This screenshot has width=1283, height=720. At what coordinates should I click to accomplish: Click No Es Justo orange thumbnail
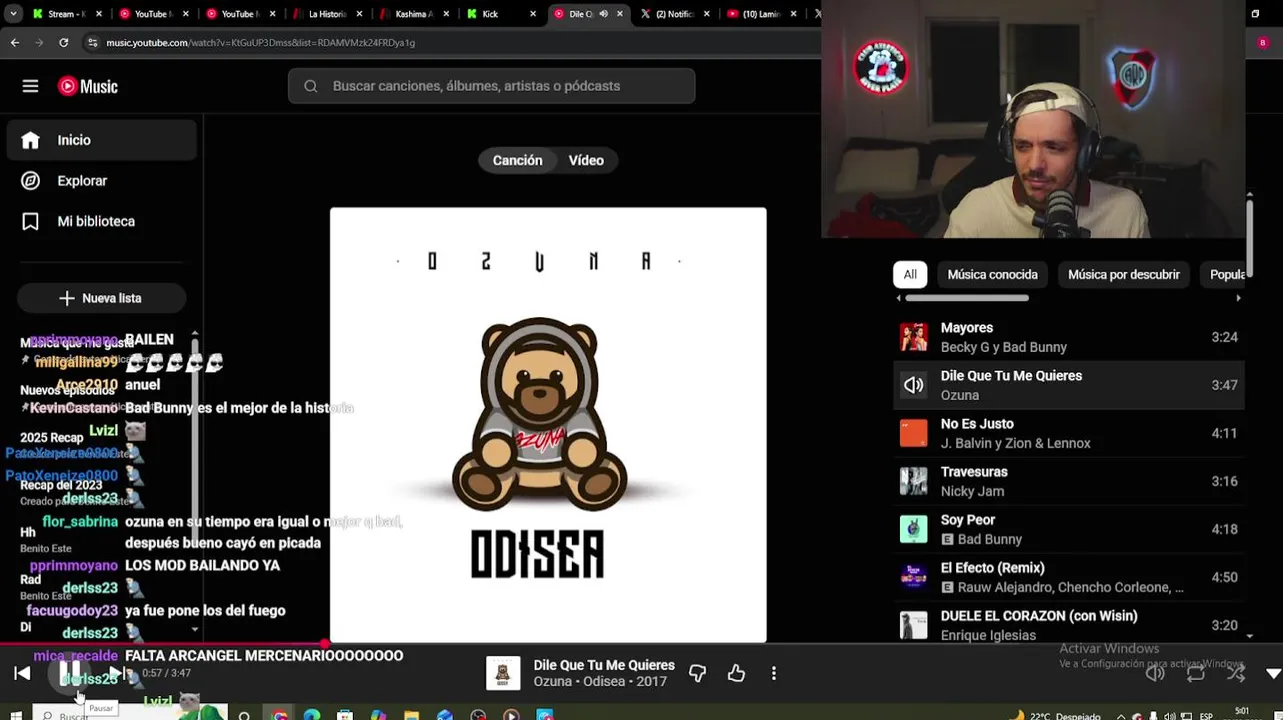coord(913,433)
